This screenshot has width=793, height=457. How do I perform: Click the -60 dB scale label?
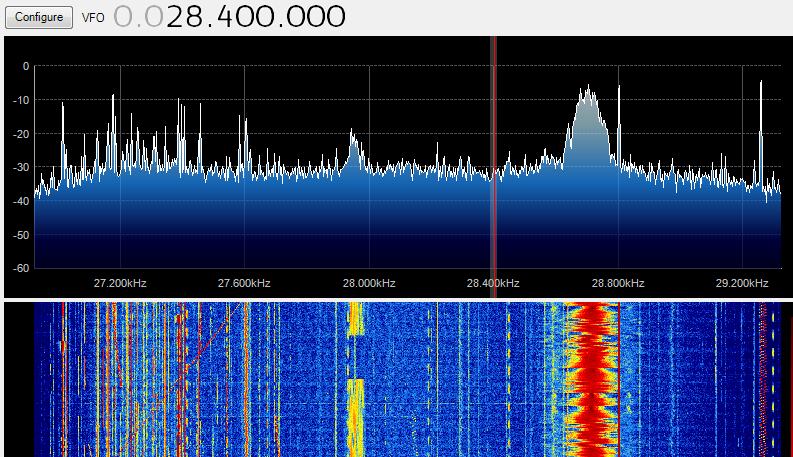[21, 268]
